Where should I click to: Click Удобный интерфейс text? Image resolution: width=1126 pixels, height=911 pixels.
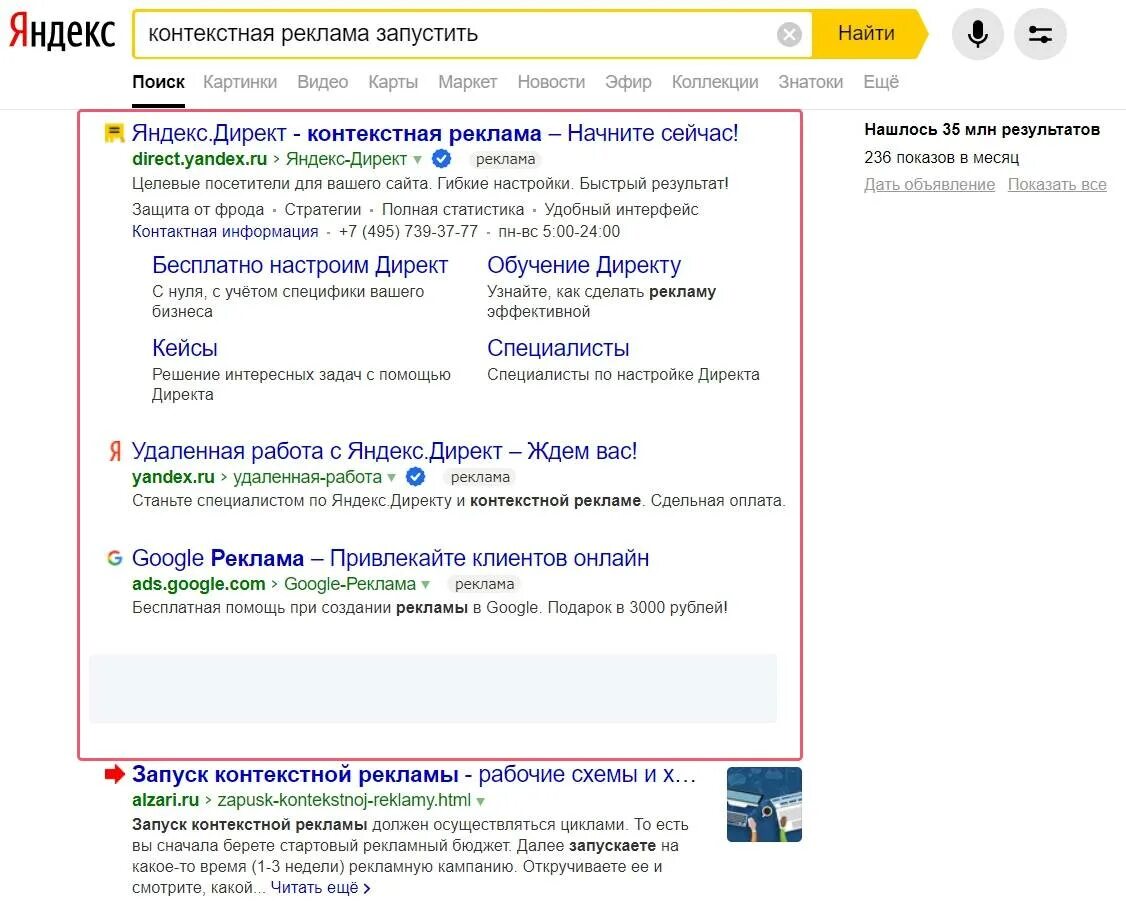point(621,209)
